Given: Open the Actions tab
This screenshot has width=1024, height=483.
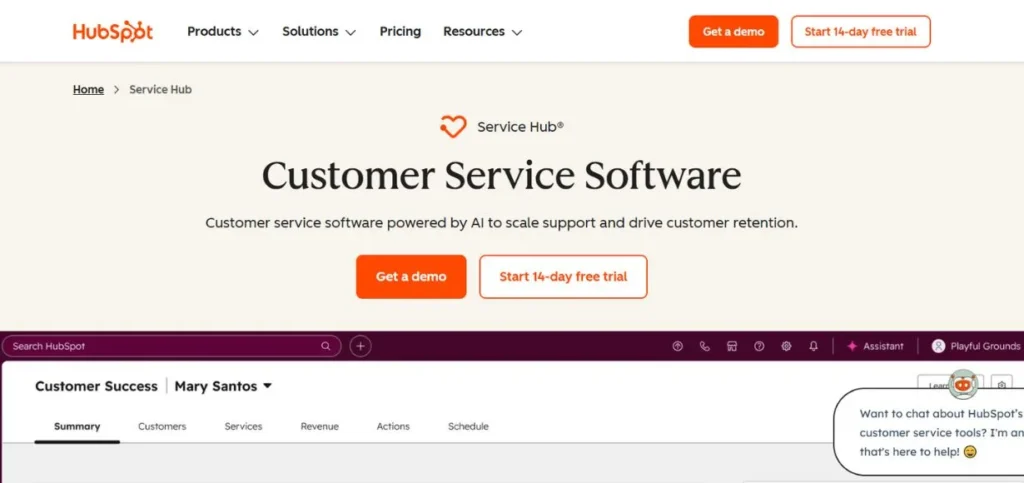Looking at the screenshot, I should [x=393, y=427].
